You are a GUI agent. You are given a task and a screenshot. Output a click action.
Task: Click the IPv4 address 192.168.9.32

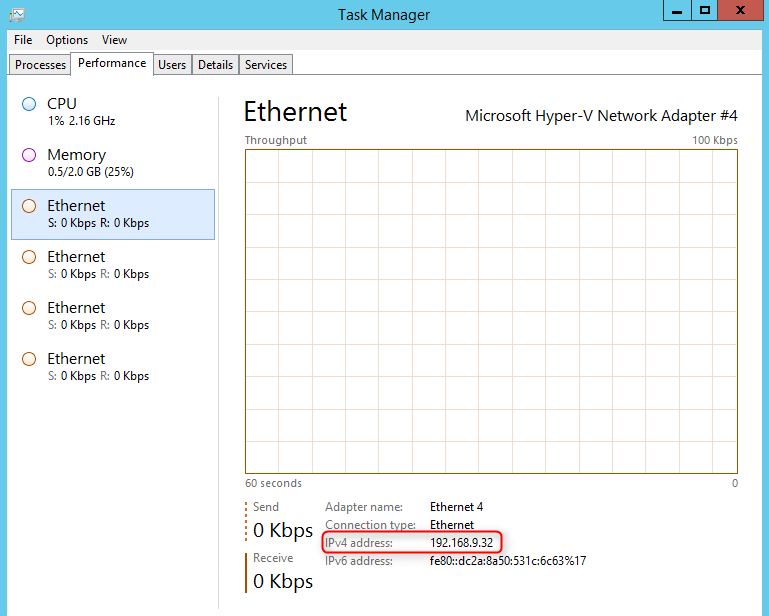pyautogui.click(x=461, y=543)
